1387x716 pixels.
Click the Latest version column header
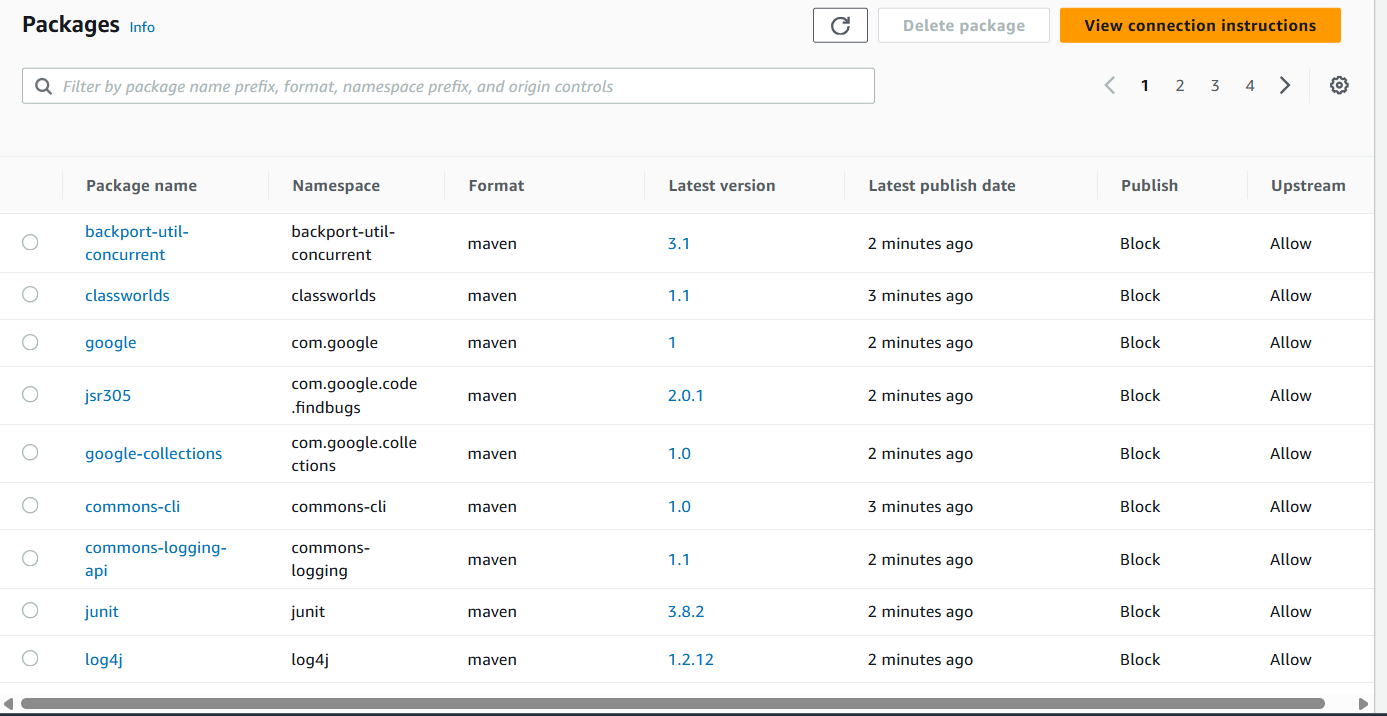click(x=721, y=186)
